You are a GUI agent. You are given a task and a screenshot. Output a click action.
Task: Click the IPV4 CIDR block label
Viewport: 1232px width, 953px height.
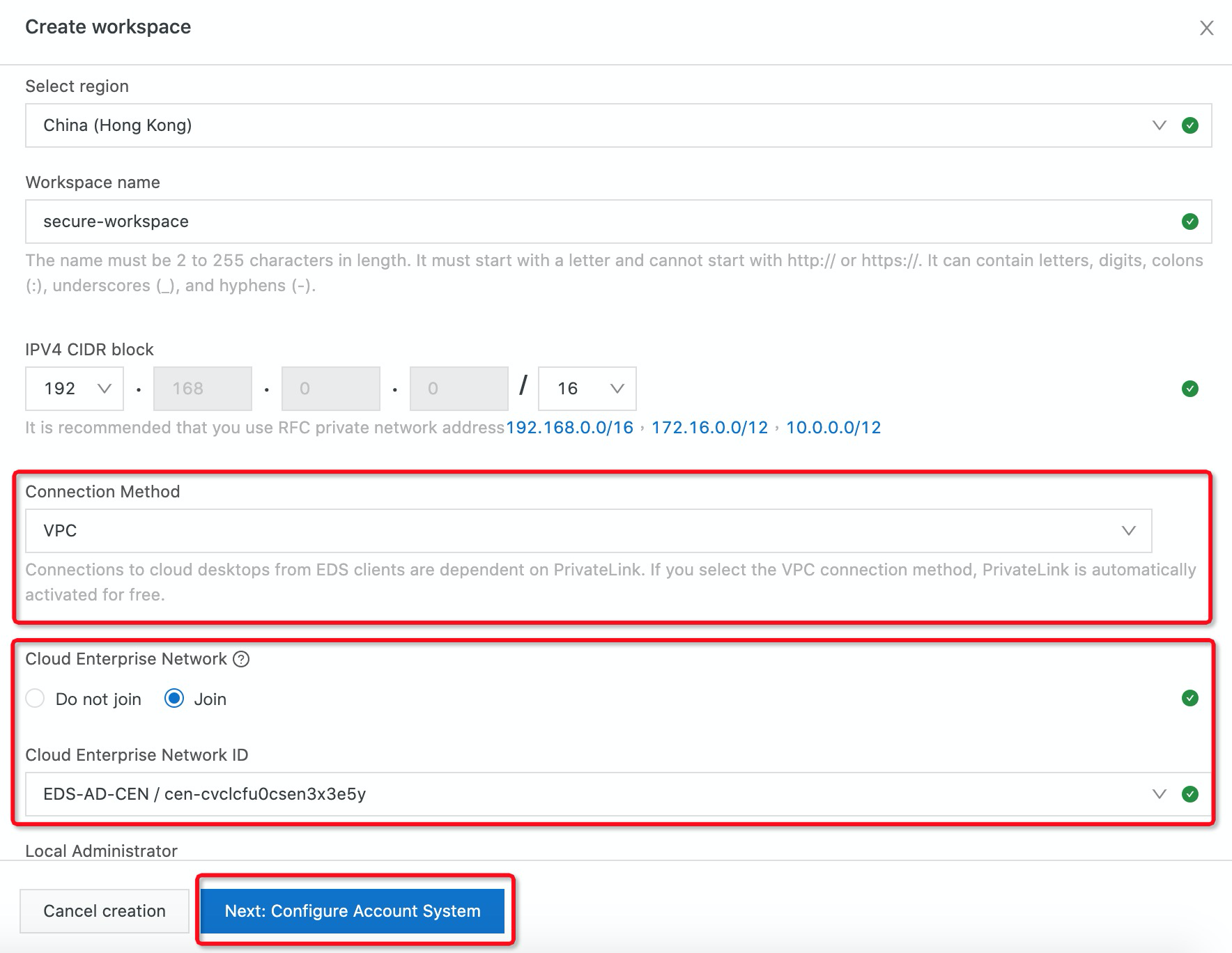click(x=90, y=350)
